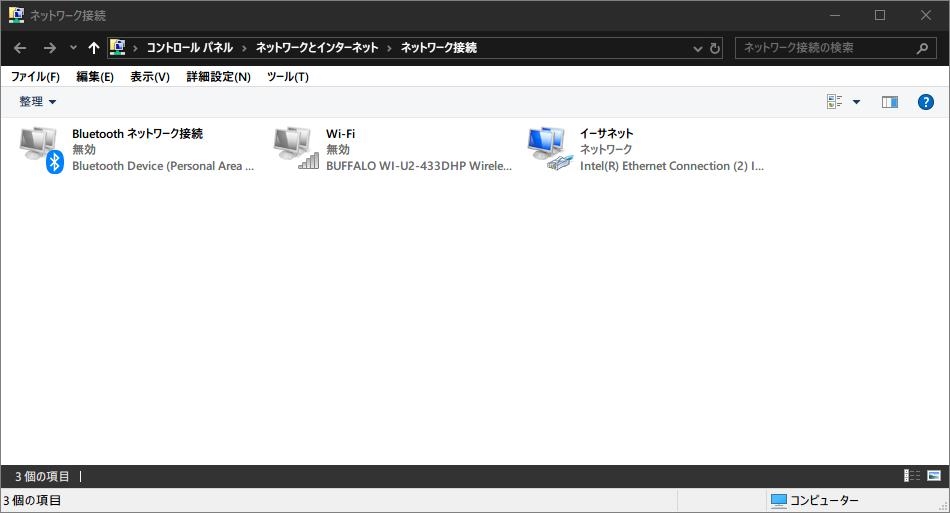The width and height of the screenshot is (950, 513).
Task: Minimize the ネットワーク接続 window
Action: click(835, 15)
